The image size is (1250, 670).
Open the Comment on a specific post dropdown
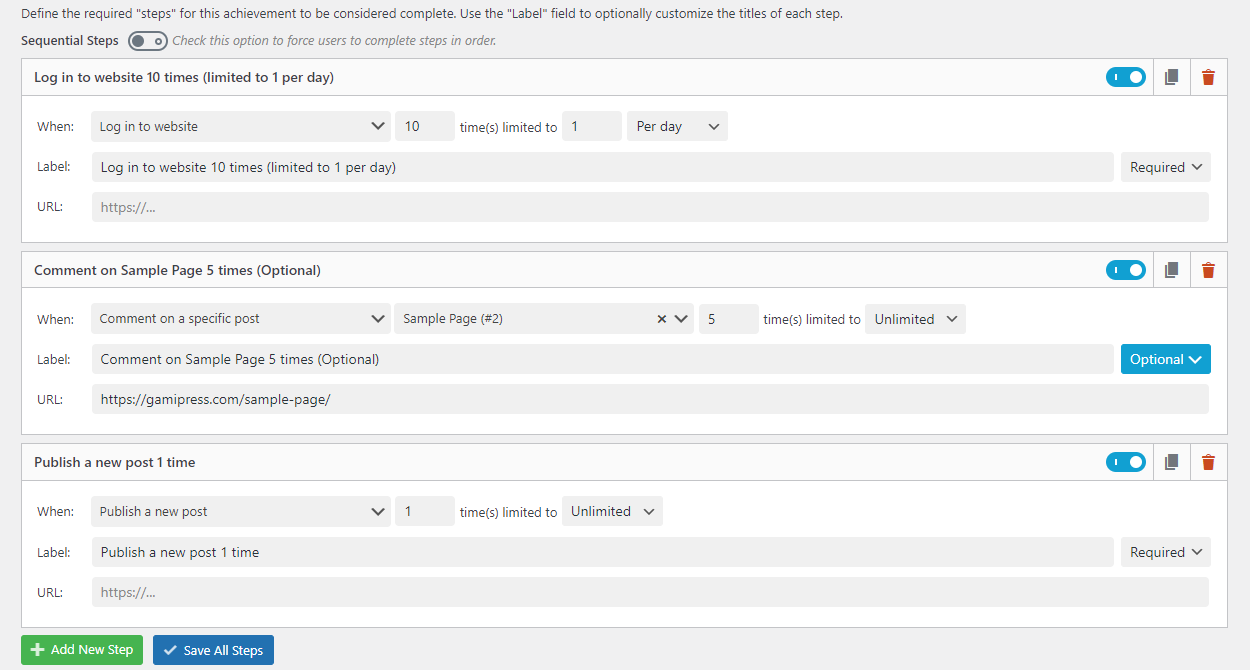pos(240,320)
